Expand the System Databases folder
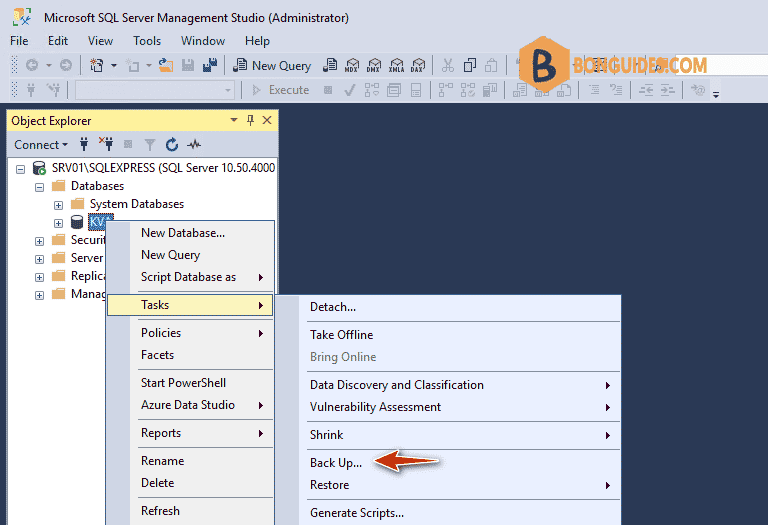 click(58, 205)
